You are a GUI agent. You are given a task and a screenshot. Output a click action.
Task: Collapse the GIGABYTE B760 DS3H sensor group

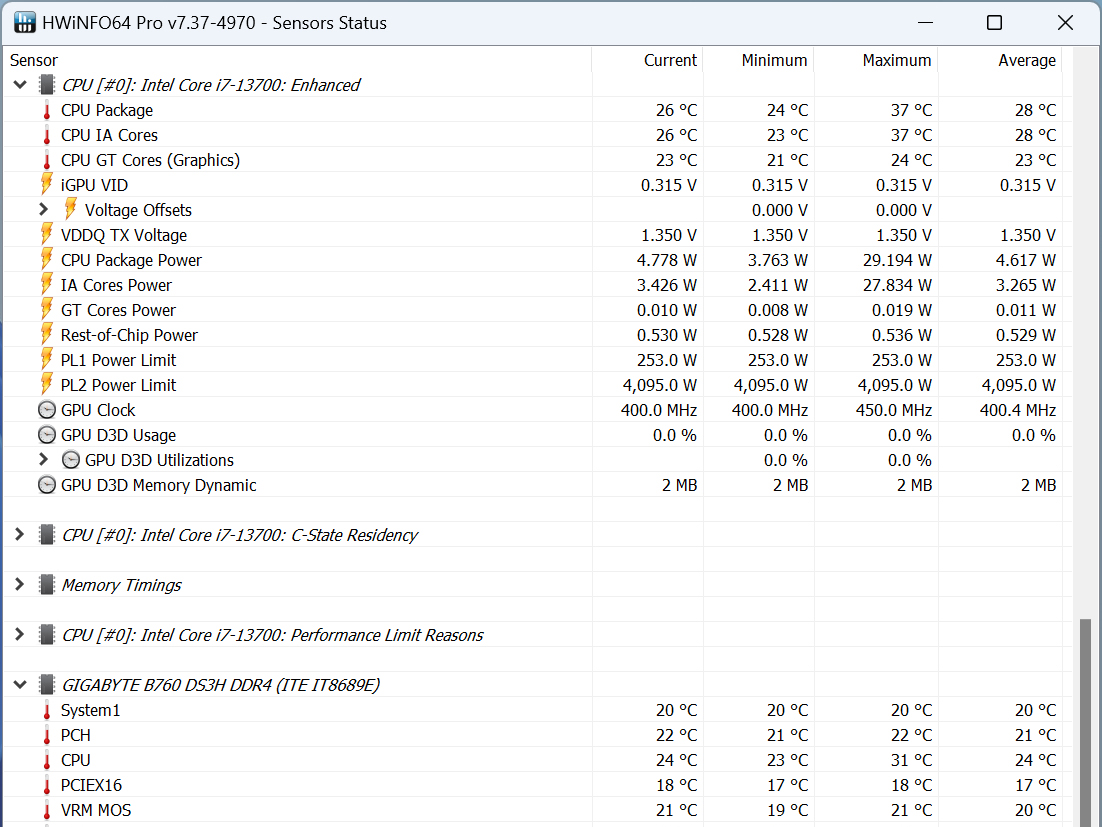click(x=20, y=684)
